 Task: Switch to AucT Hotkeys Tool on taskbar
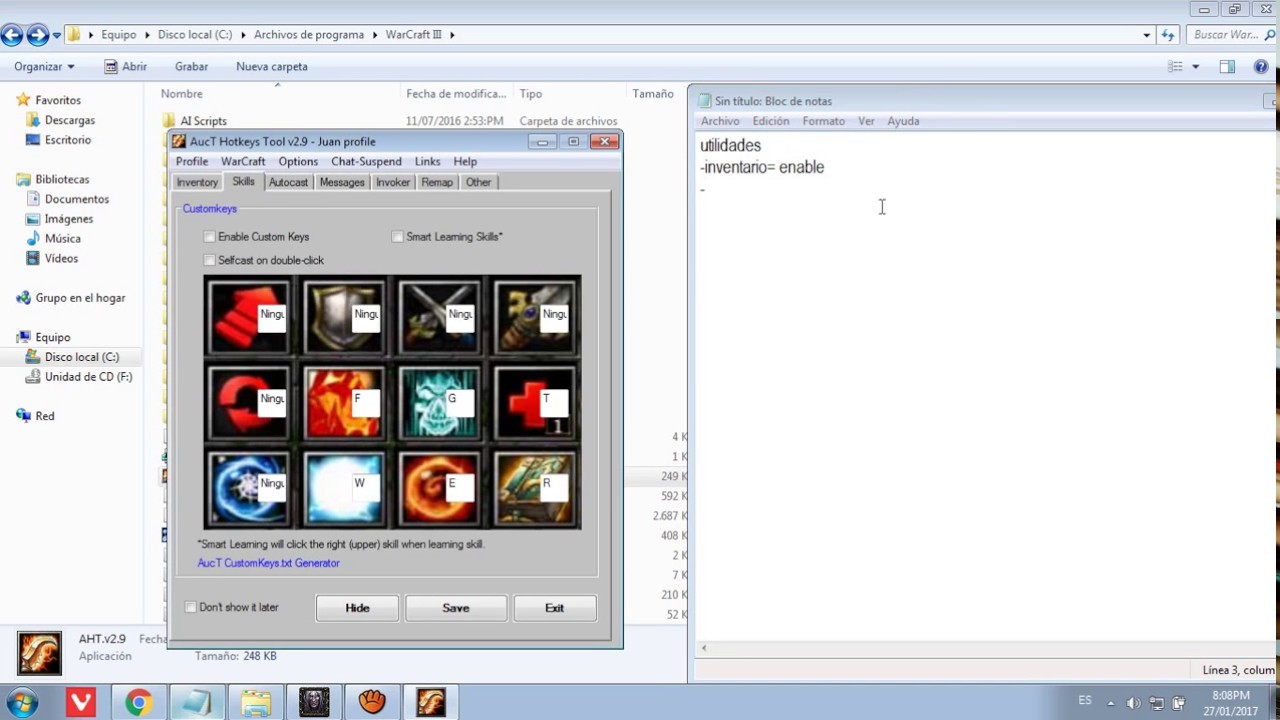click(x=430, y=703)
